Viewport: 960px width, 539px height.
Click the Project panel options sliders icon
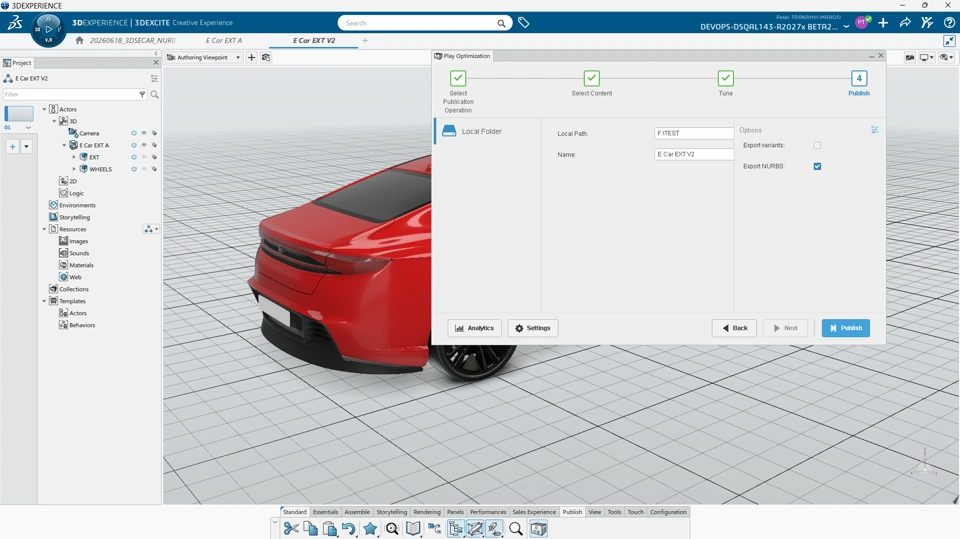pyautogui.click(x=154, y=78)
